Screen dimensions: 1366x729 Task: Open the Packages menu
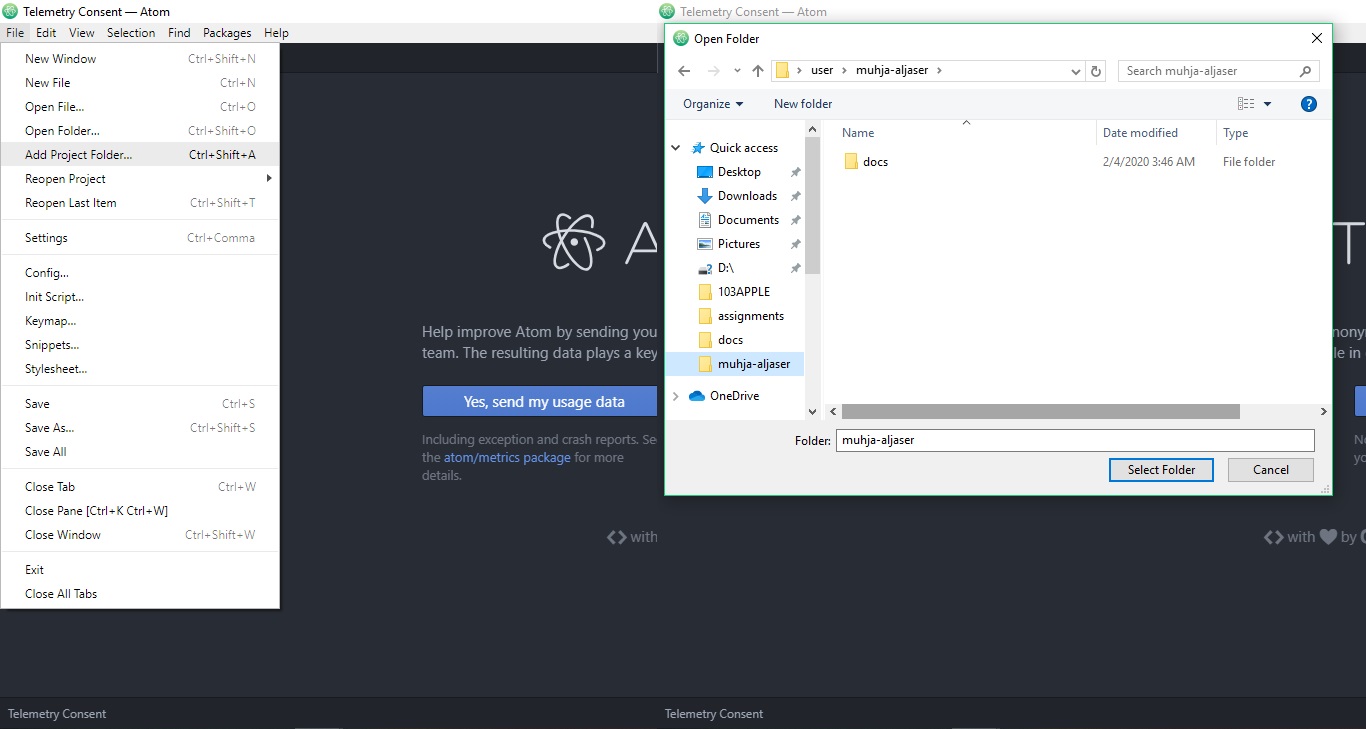(x=227, y=33)
